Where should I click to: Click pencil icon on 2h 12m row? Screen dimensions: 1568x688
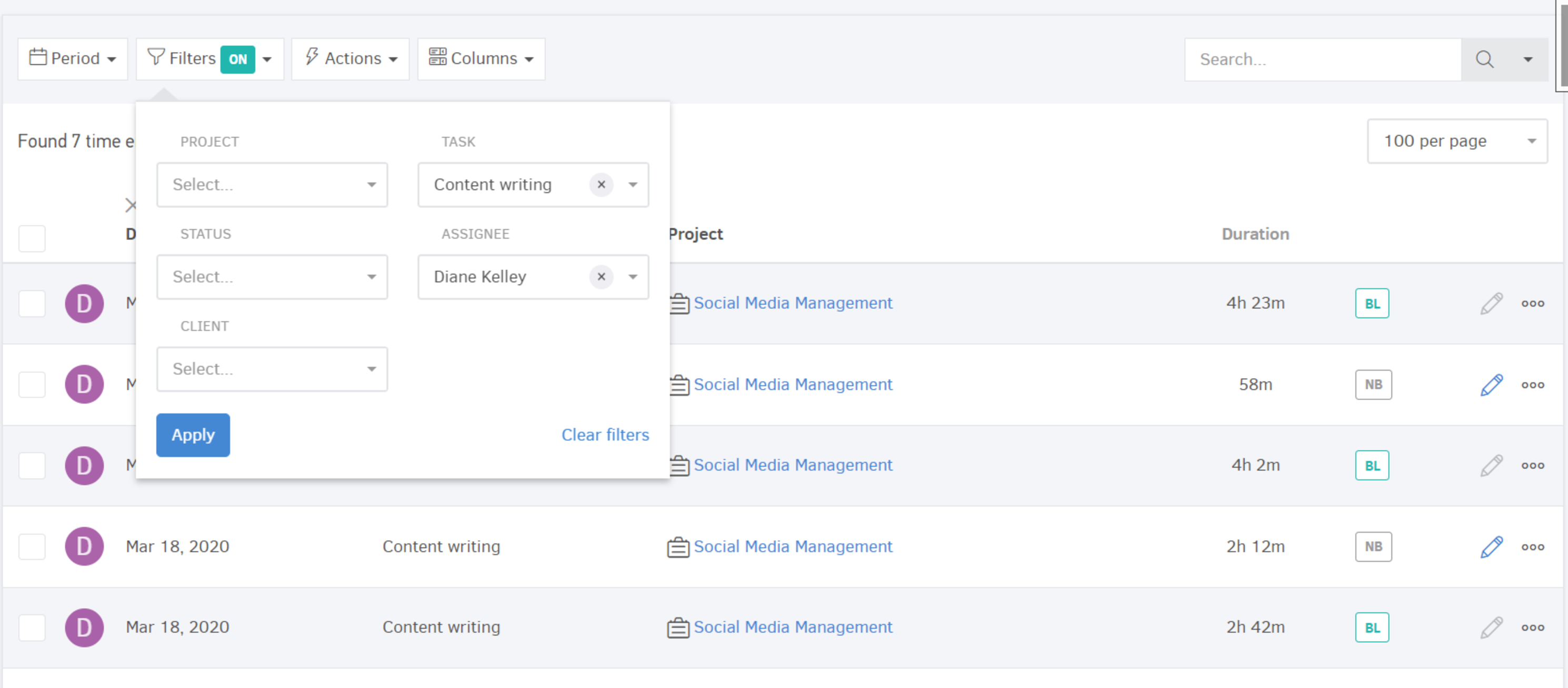point(1491,547)
